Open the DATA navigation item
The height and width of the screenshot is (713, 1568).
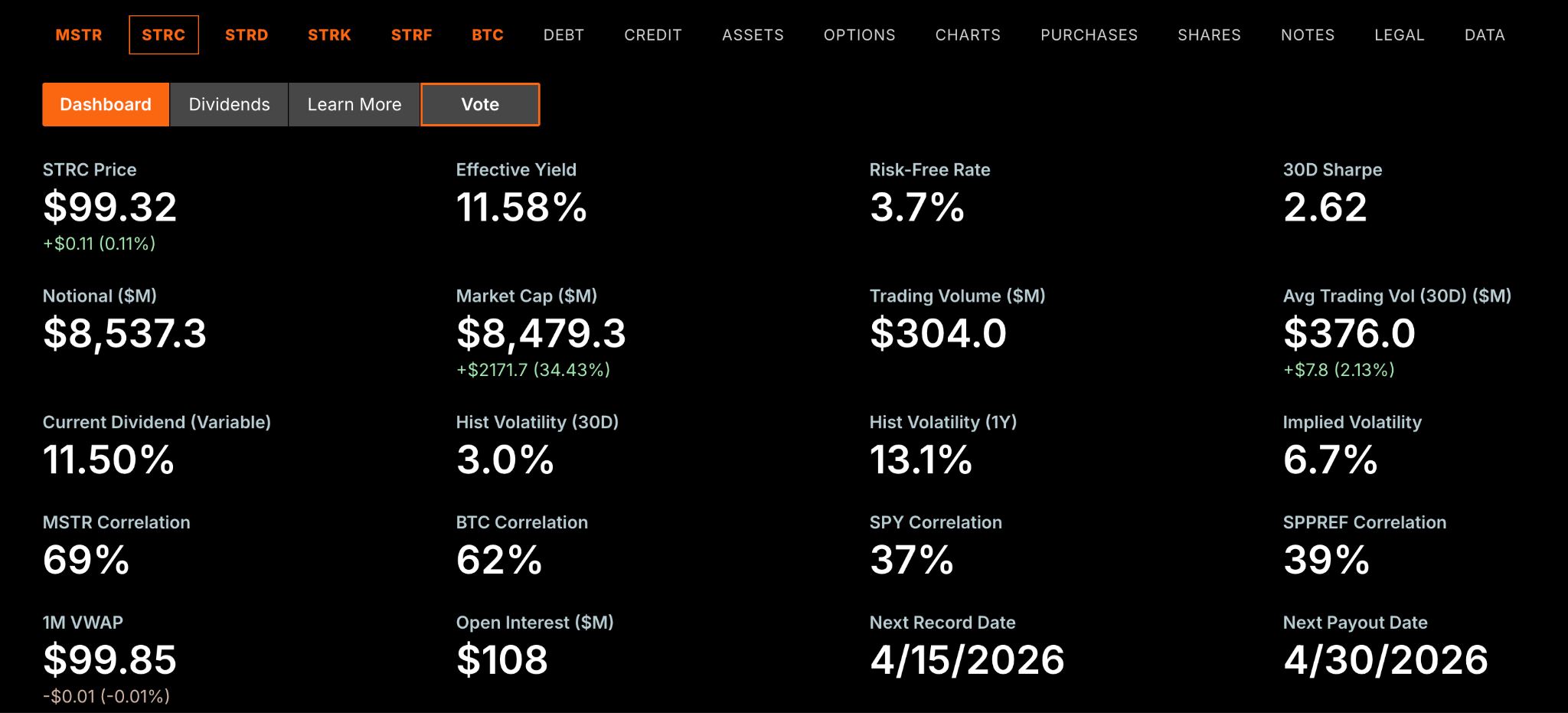click(x=1485, y=35)
